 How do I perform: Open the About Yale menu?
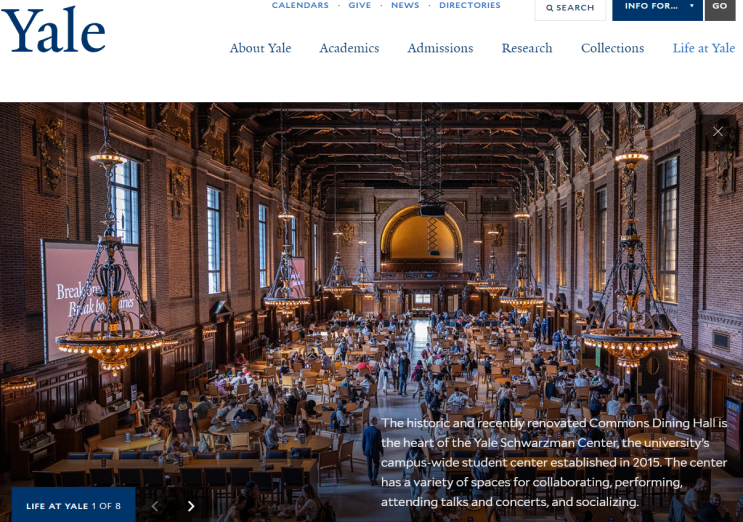point(260,48)
